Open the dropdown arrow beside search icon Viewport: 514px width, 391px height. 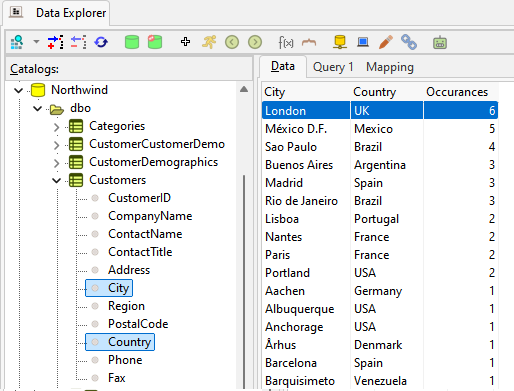coord(36,42)
